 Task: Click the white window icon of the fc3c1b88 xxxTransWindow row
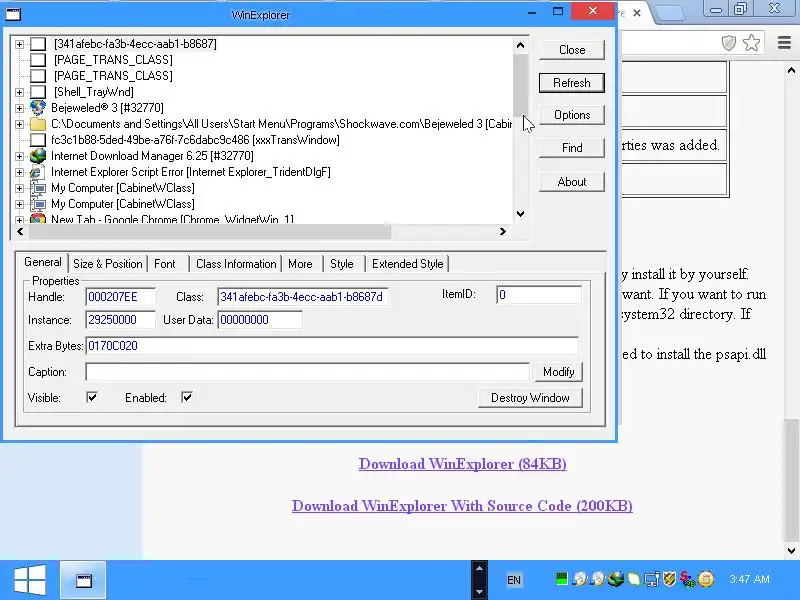point(38,140)
